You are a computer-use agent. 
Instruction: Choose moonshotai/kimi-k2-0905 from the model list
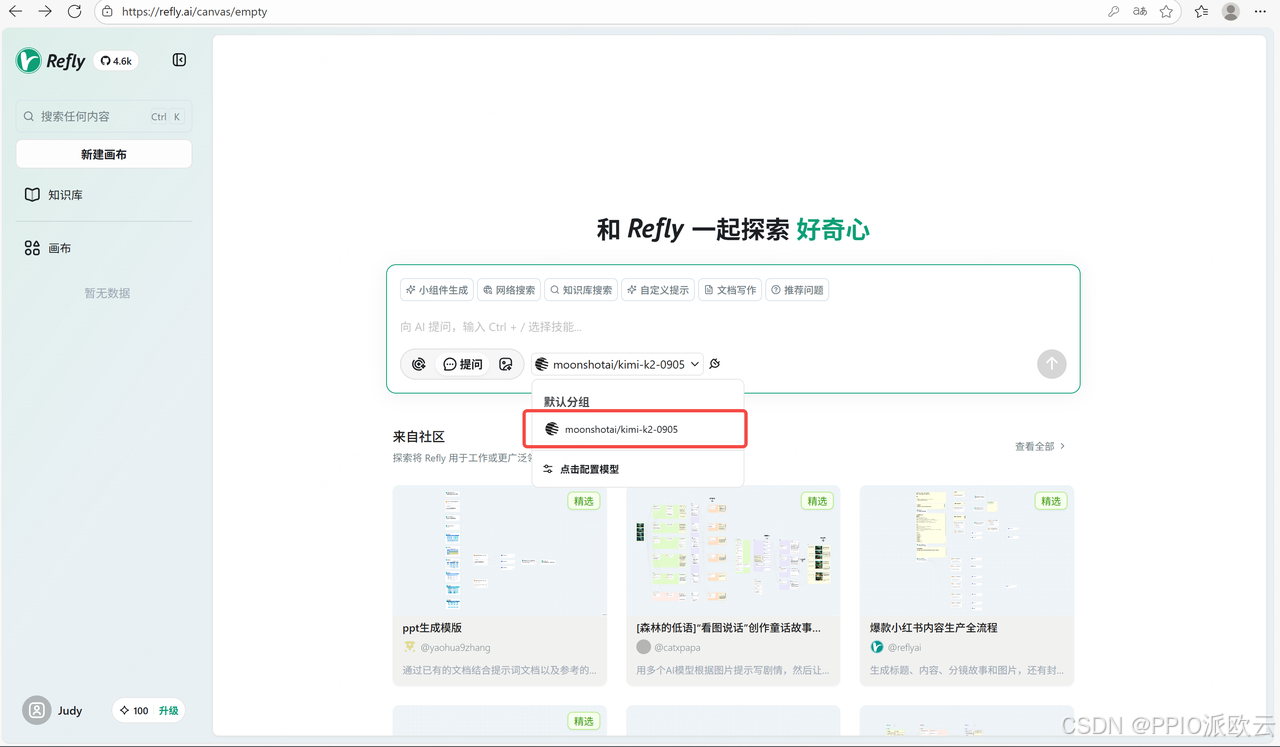[x=636, y=429]
